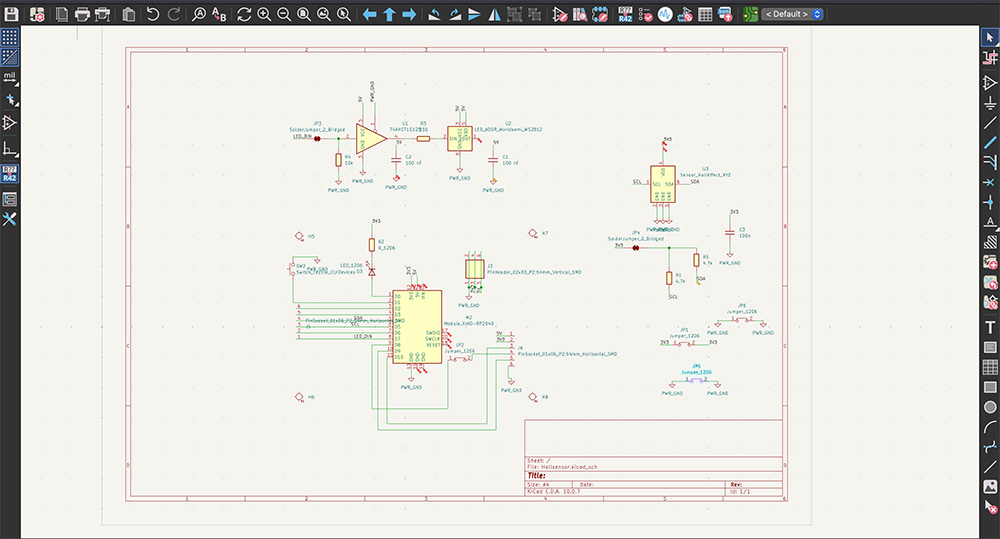Zoom in on the schematic

(264, 14)
